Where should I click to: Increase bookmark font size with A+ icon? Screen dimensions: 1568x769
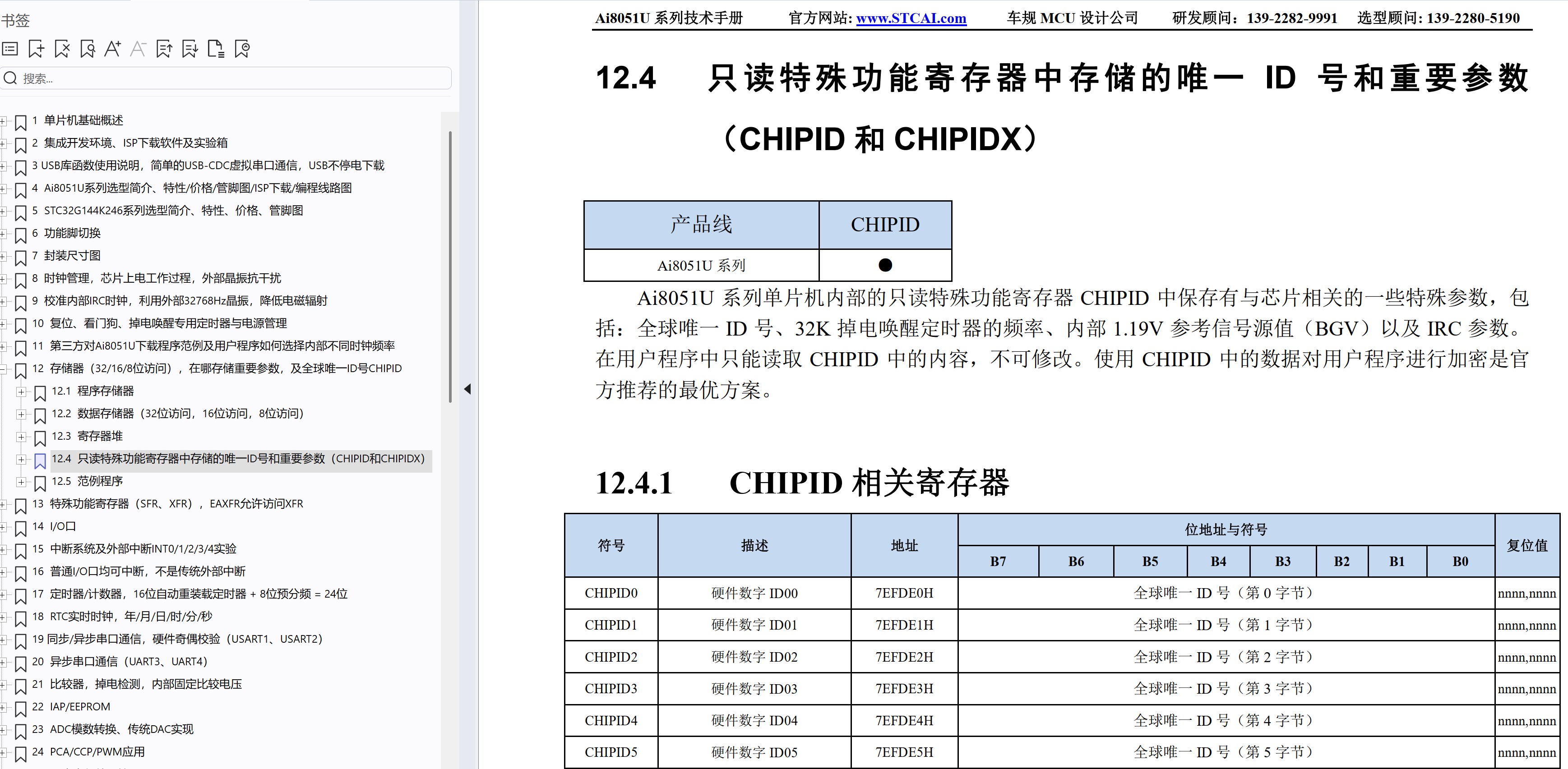tap(113, 49)
